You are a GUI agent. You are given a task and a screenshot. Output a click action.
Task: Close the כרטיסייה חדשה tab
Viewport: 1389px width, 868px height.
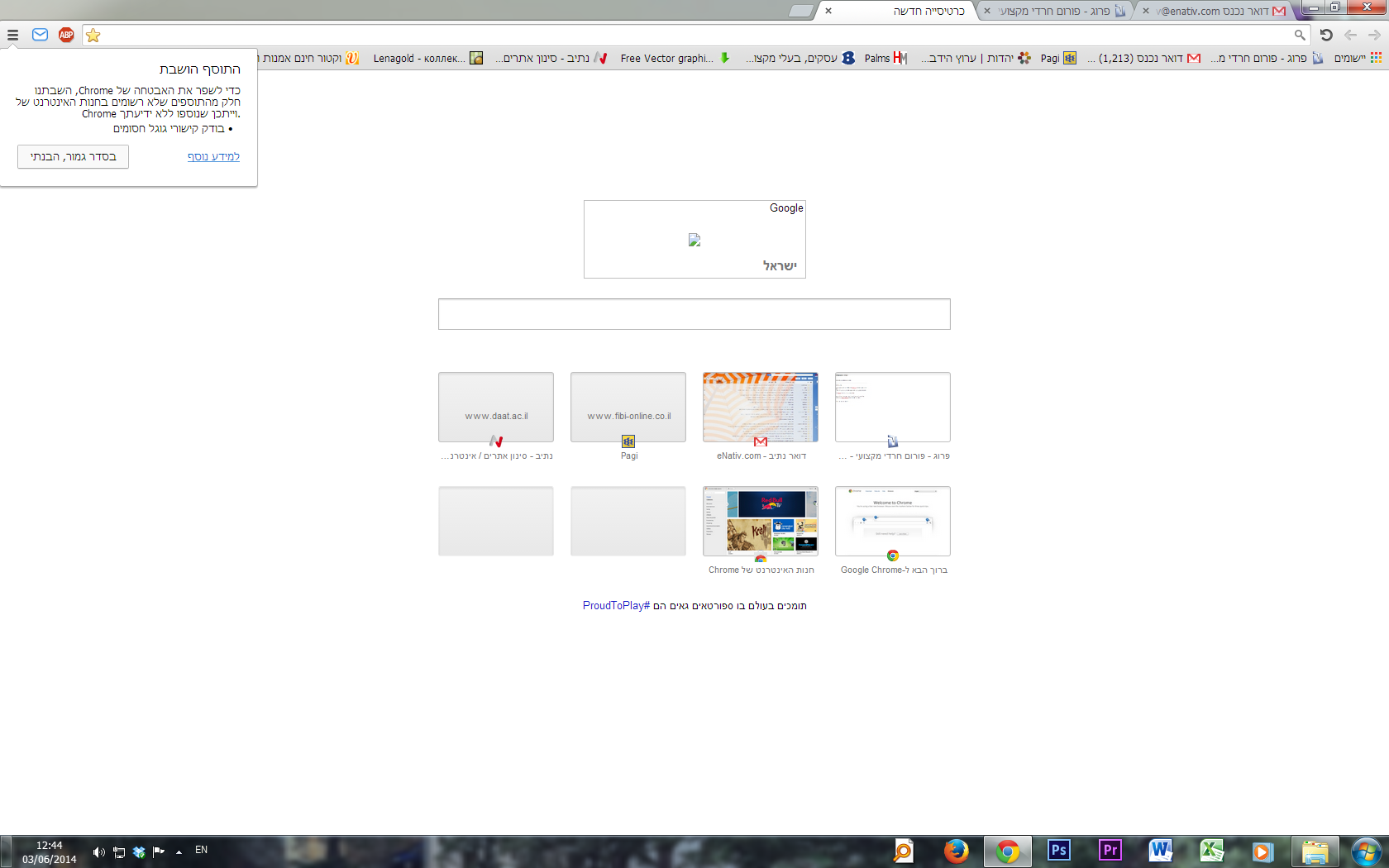coord(828,12)
